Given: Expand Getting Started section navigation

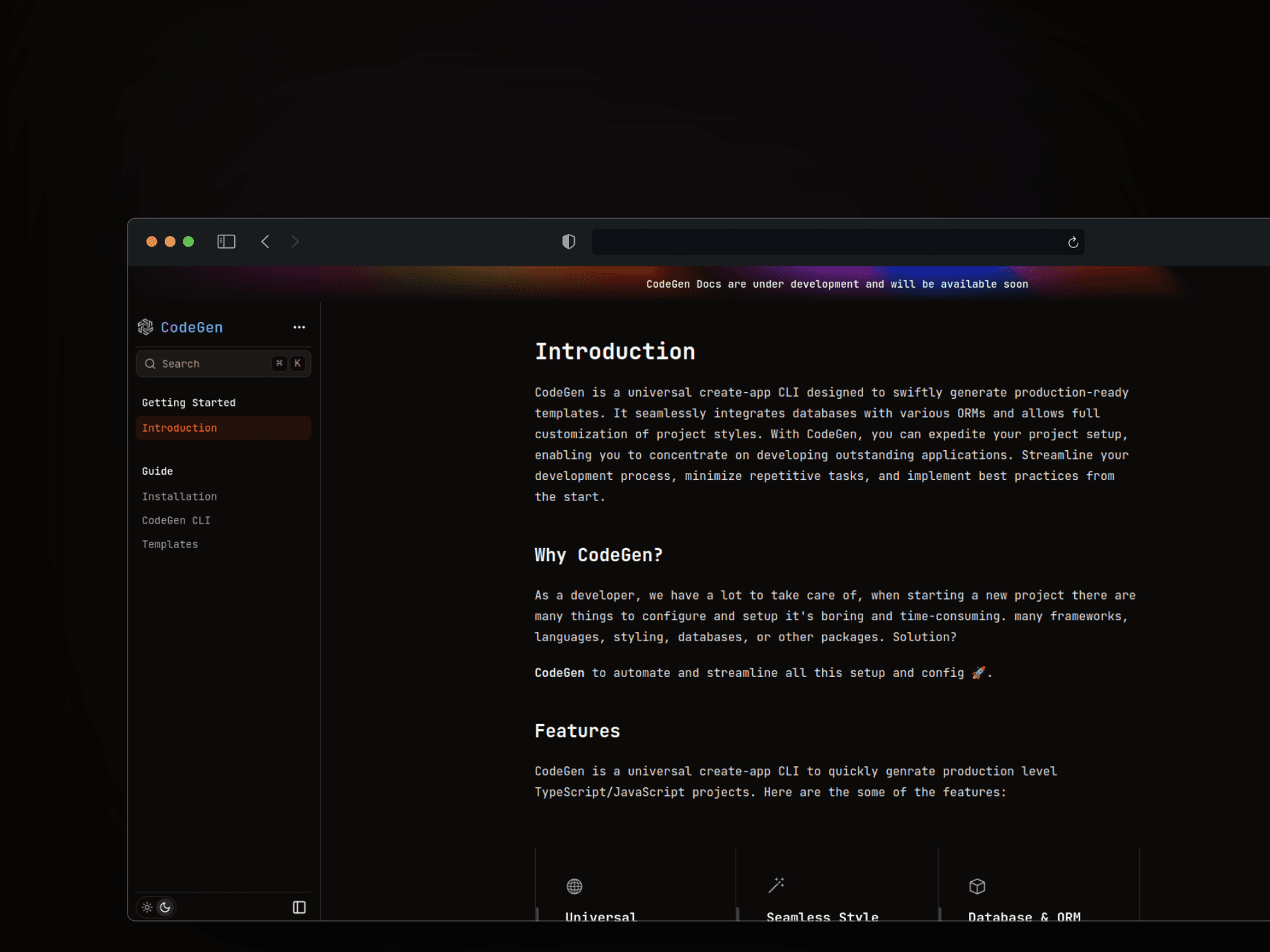Looking at the screenshot, I should click(188, 401).
